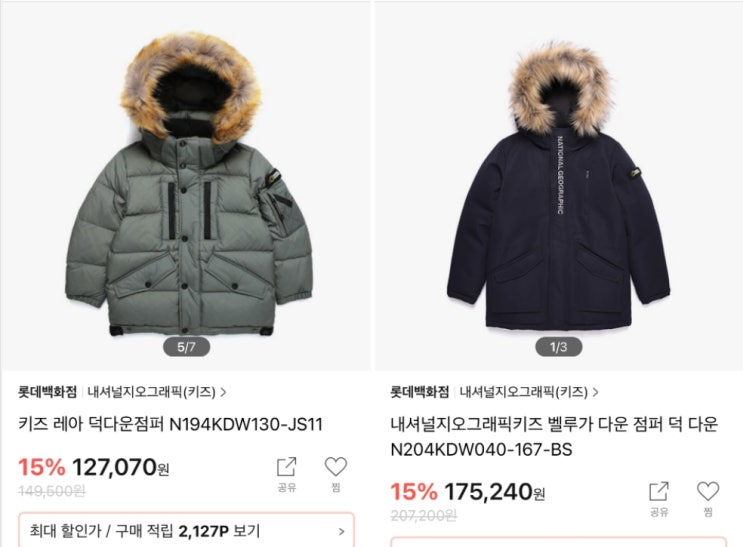
Task: Open 롯데백화점 store link under the green jacket
Action: click(47, 392)
